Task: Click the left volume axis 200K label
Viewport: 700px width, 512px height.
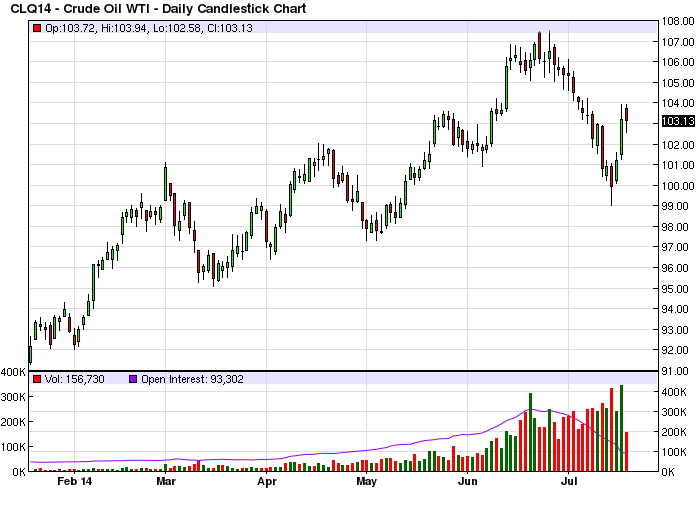Action: click(x=13, y=422)
